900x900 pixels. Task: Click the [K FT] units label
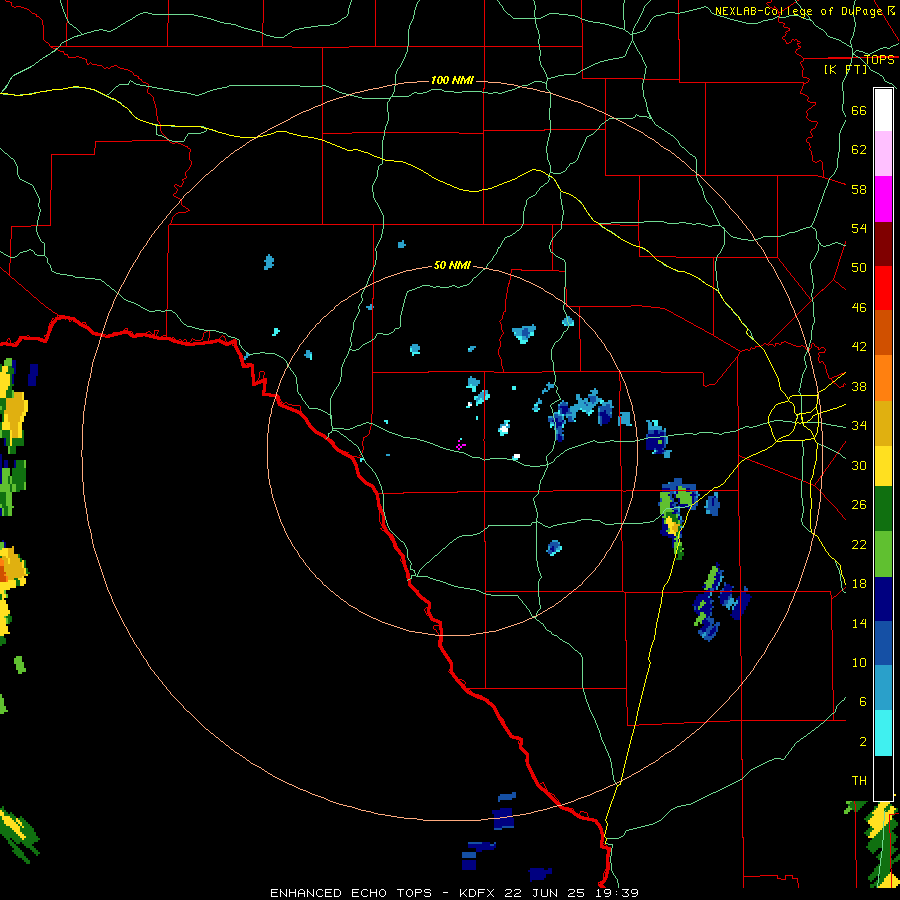846,69
